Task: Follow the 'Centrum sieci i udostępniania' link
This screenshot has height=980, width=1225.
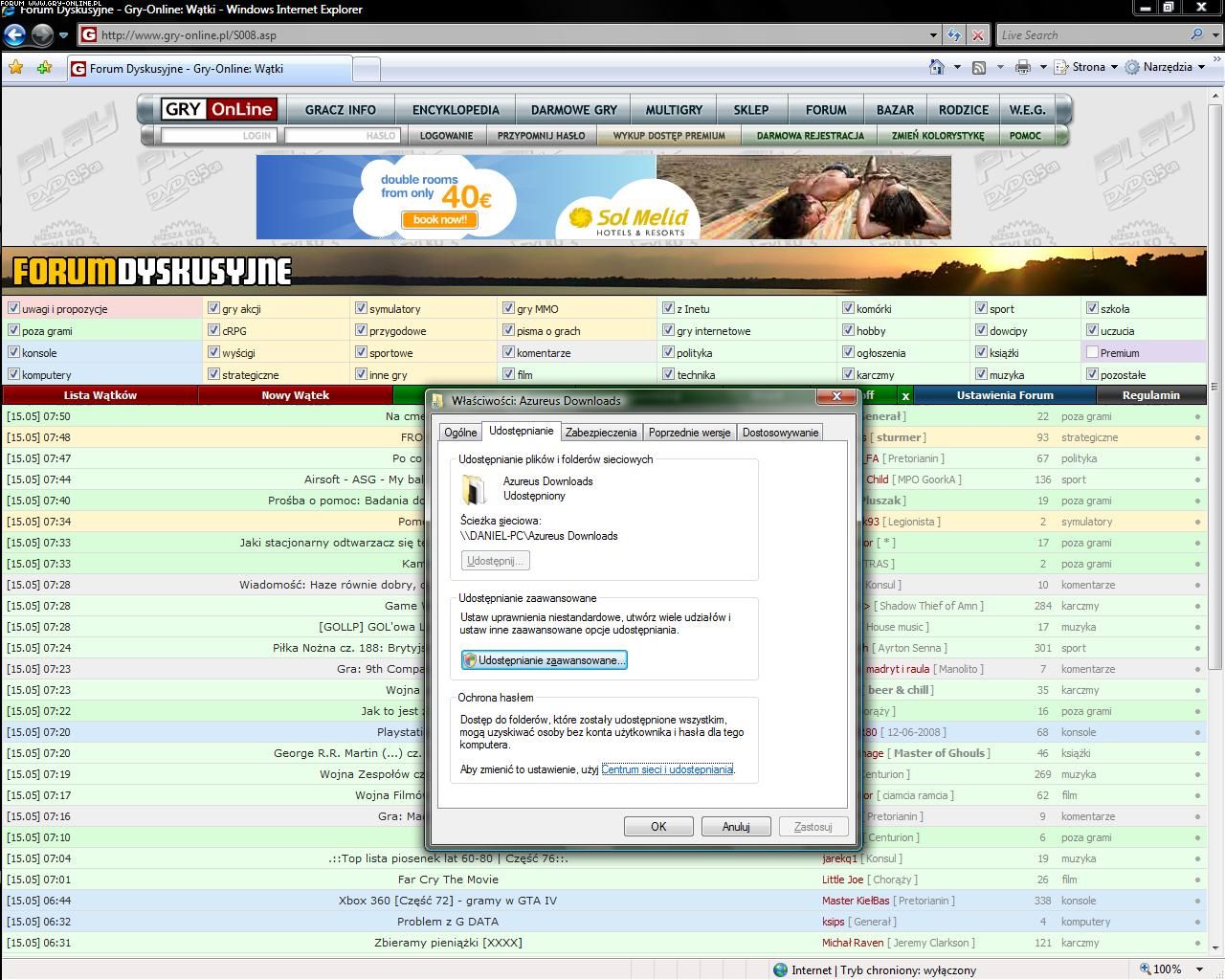Action: (x=667, y=769)
